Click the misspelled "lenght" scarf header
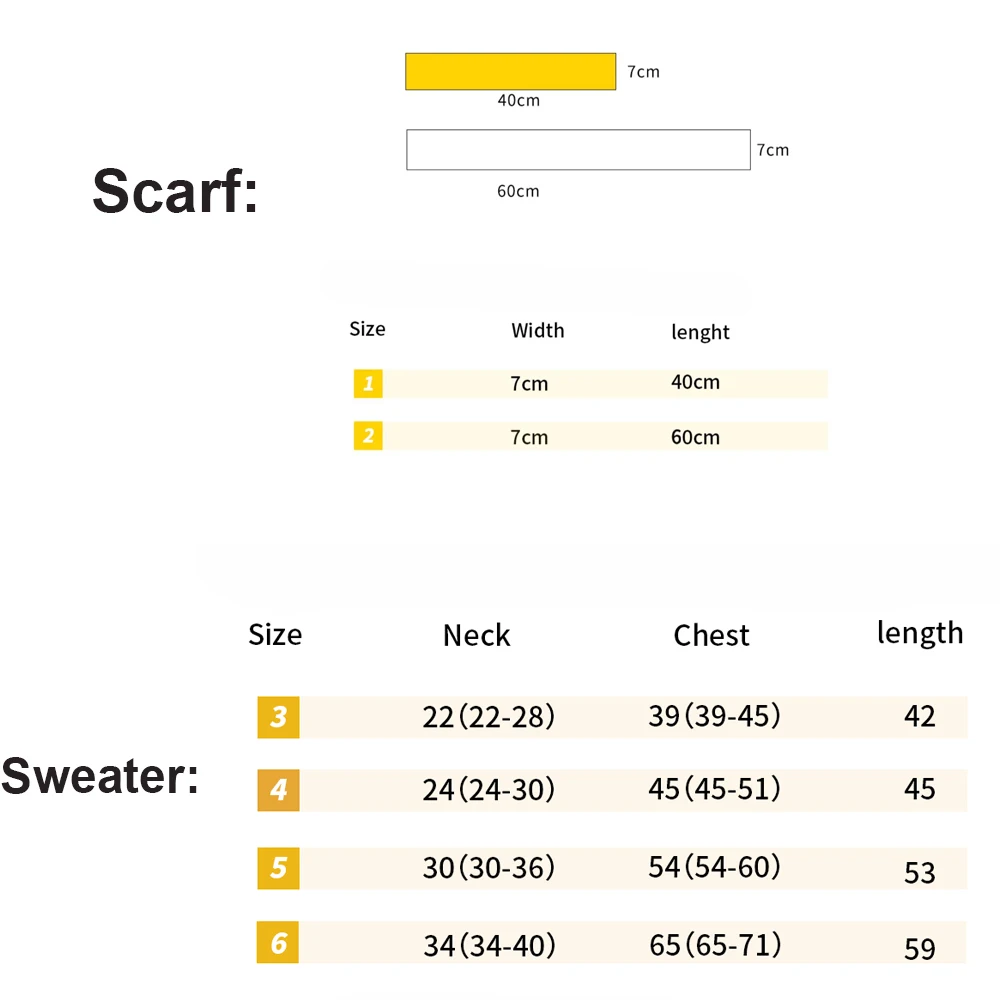The image size is (1000, 1000). 700,332
